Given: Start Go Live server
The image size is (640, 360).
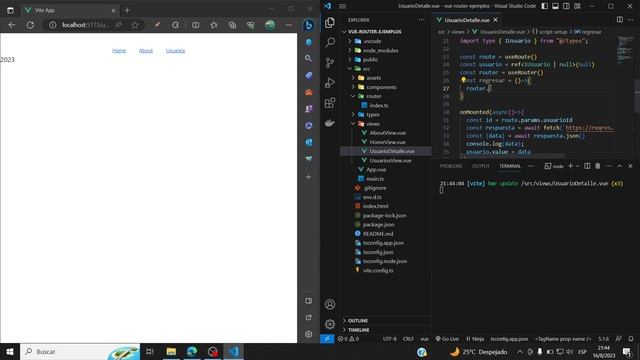Looking at the screenshot, I should click(447, 339).
